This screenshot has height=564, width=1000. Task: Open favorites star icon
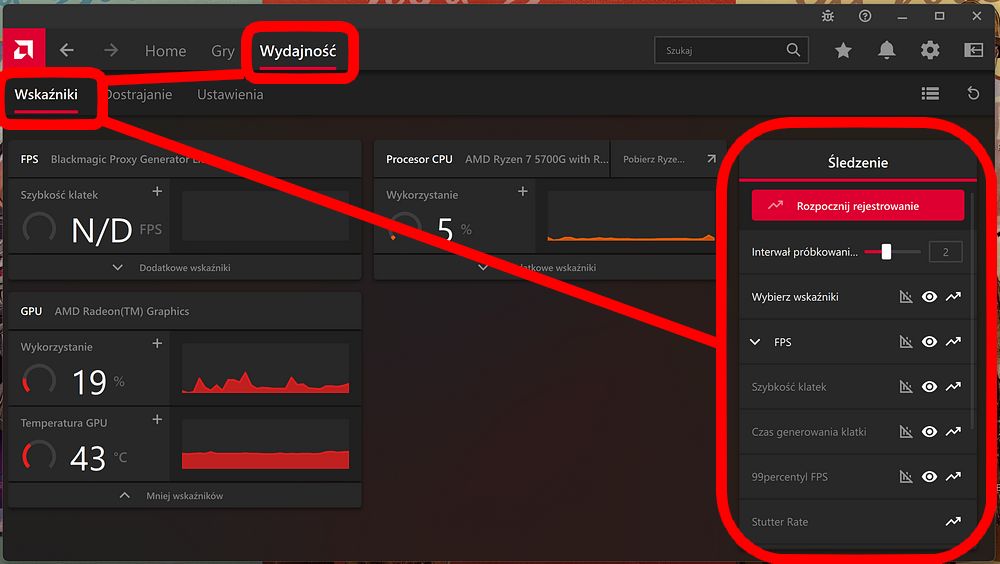coord(843,50)
